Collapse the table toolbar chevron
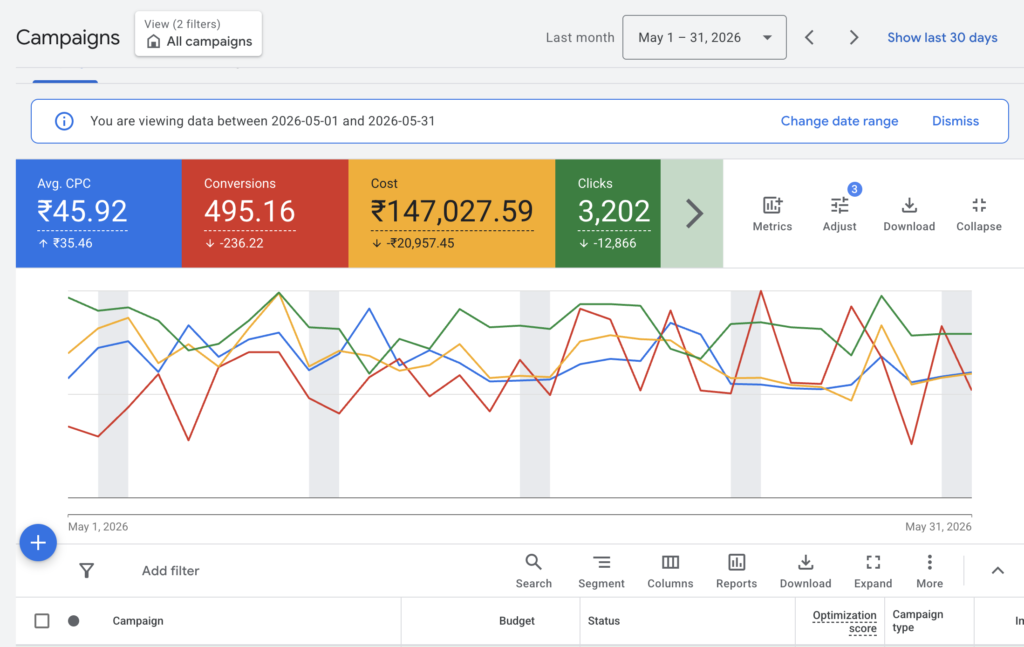The image size is (1024, 647). (997, 571)
